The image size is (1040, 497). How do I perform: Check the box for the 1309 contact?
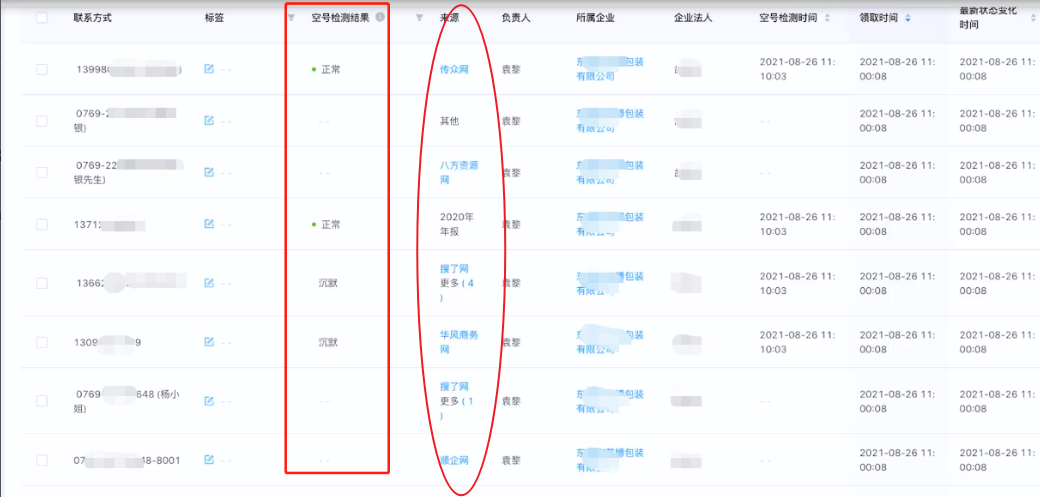(x=42, y=342)
